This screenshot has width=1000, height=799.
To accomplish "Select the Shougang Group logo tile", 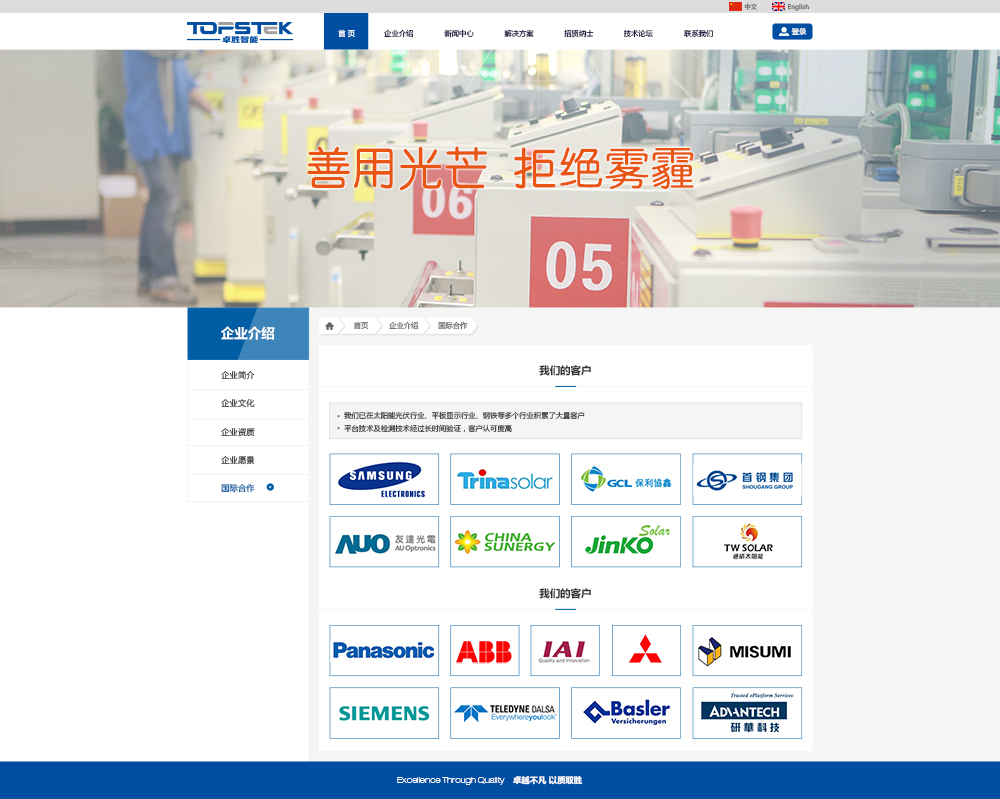I will coord(747,479).
